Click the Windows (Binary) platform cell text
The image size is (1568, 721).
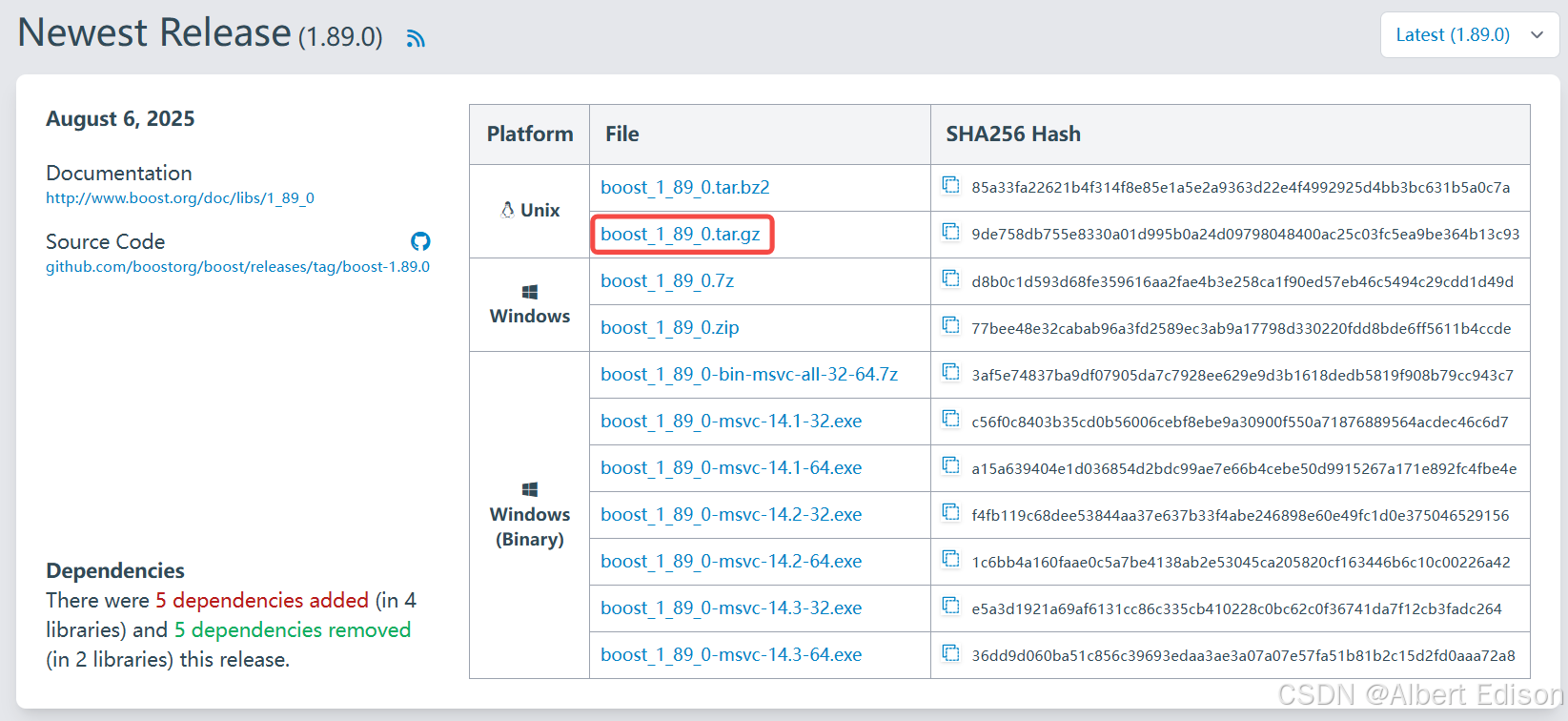pyautogui.click(x=530, y=526)
